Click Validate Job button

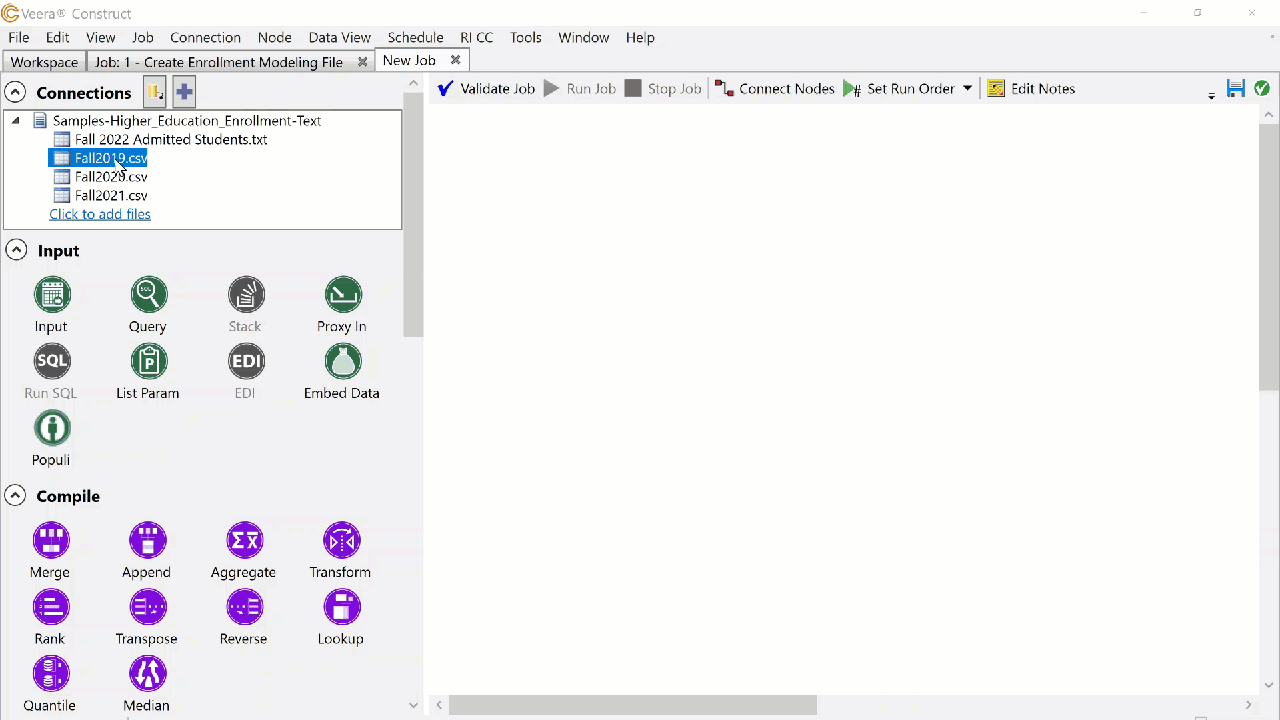click(487, 88)
